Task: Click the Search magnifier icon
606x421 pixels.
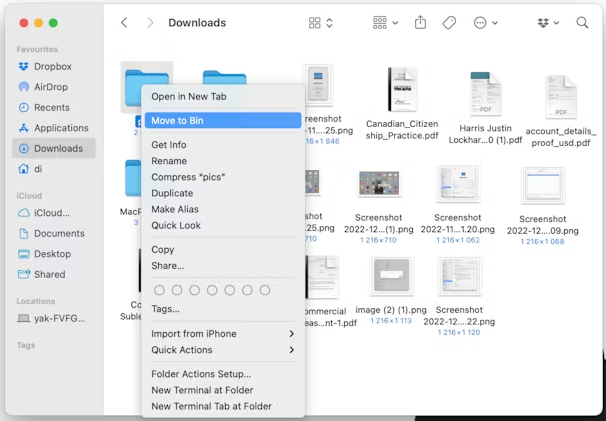Action: point(582,22)
